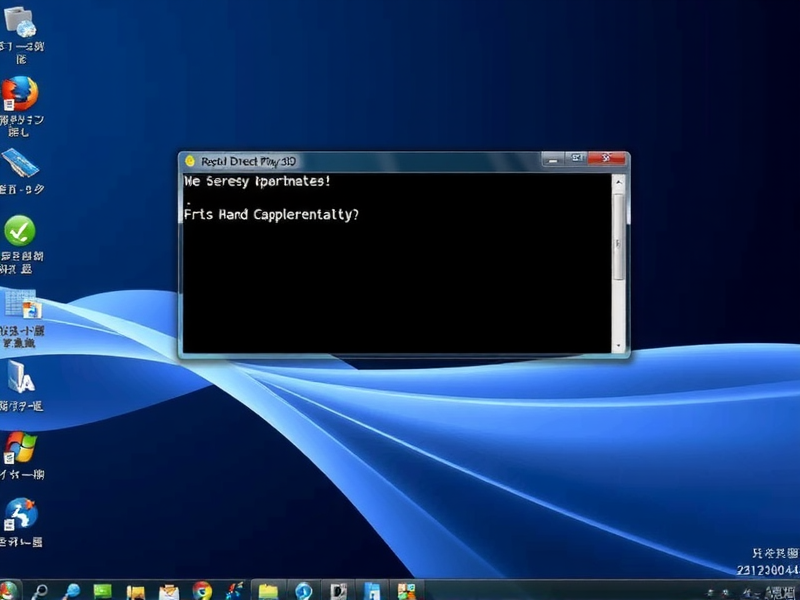Maximize the console window
The image size is (800, 600).
[x=577, y=159]
